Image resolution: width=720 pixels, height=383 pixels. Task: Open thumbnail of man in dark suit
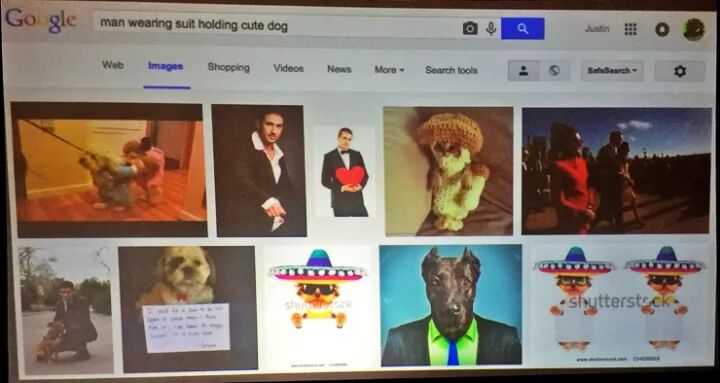tap(259, 171)
